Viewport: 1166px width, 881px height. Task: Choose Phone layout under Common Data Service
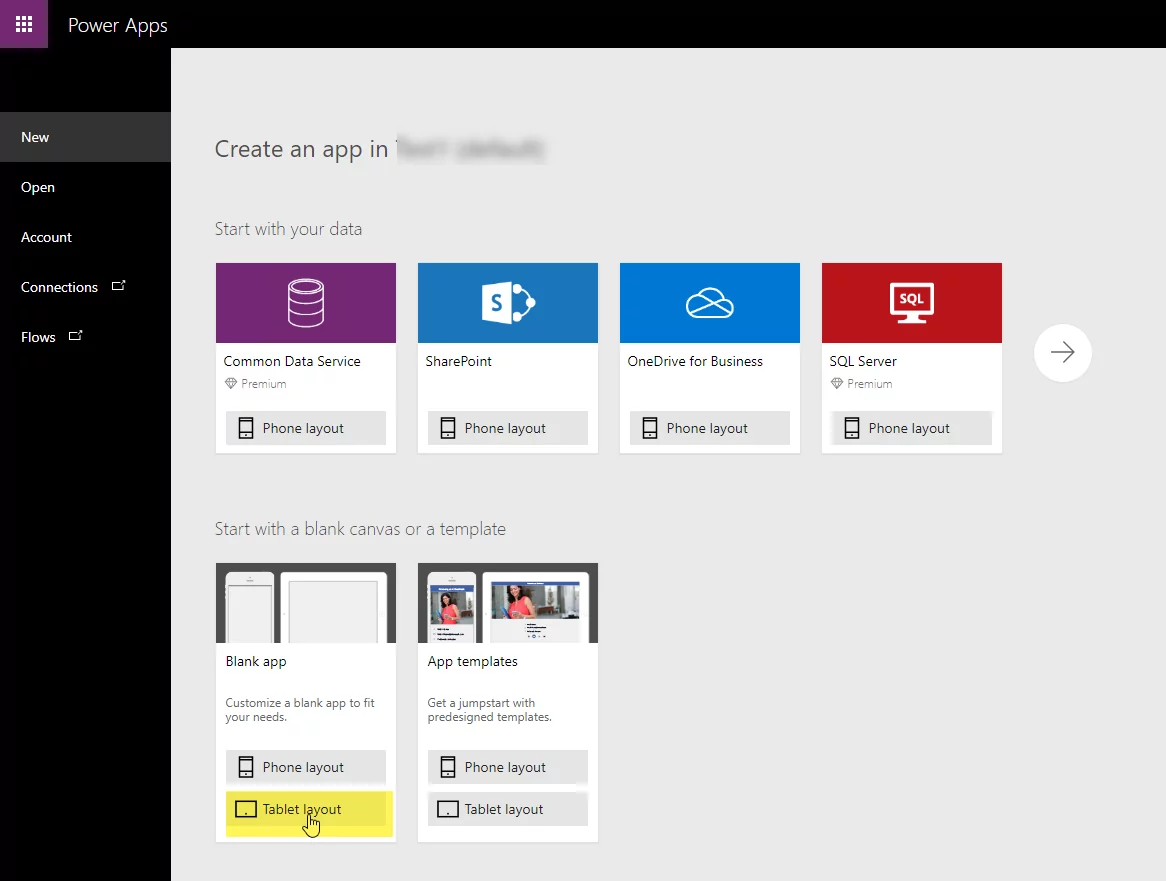click(306, 428)
